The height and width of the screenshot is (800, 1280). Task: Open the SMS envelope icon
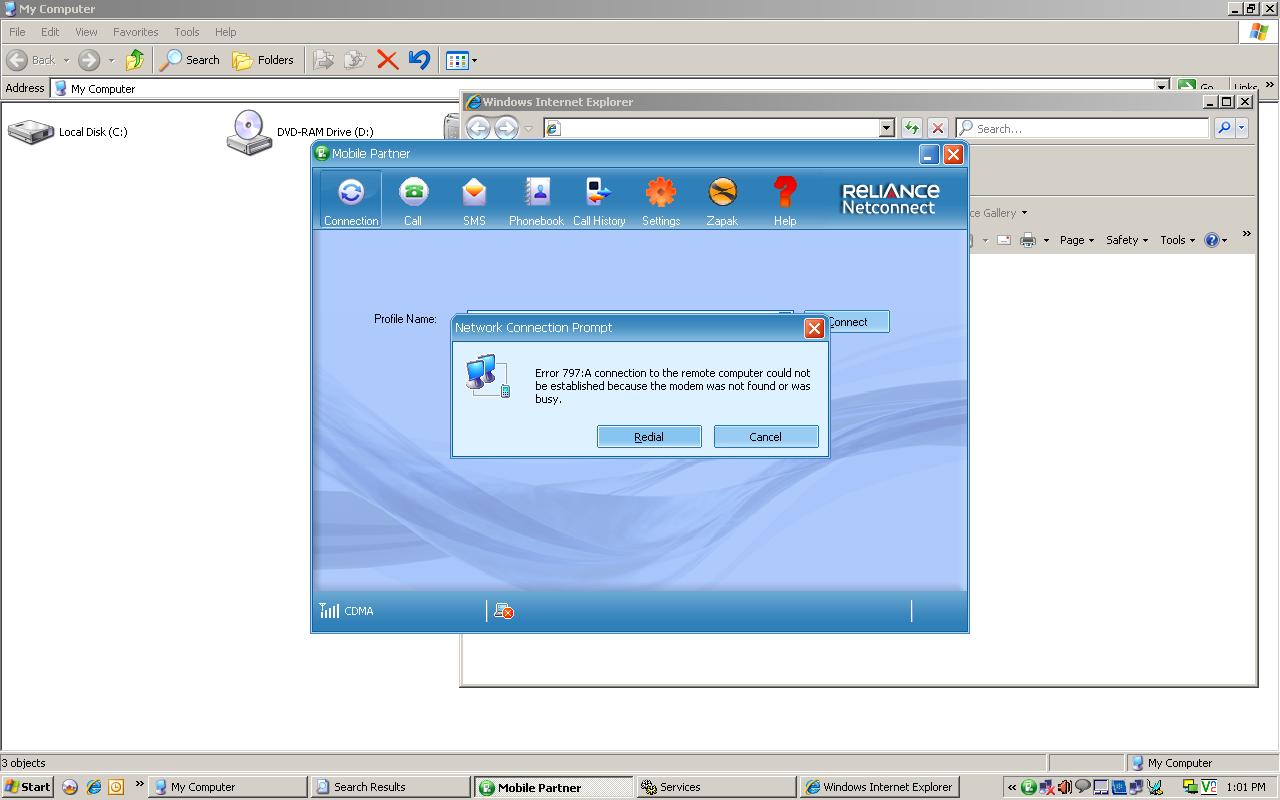click(x=474, y=199)
